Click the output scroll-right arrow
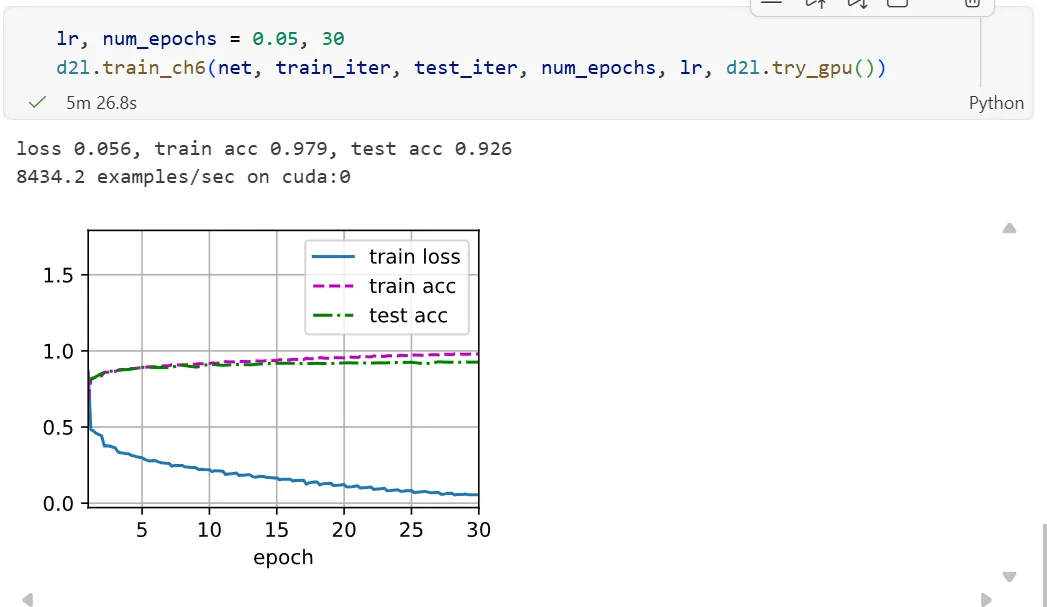 point(986,600)
